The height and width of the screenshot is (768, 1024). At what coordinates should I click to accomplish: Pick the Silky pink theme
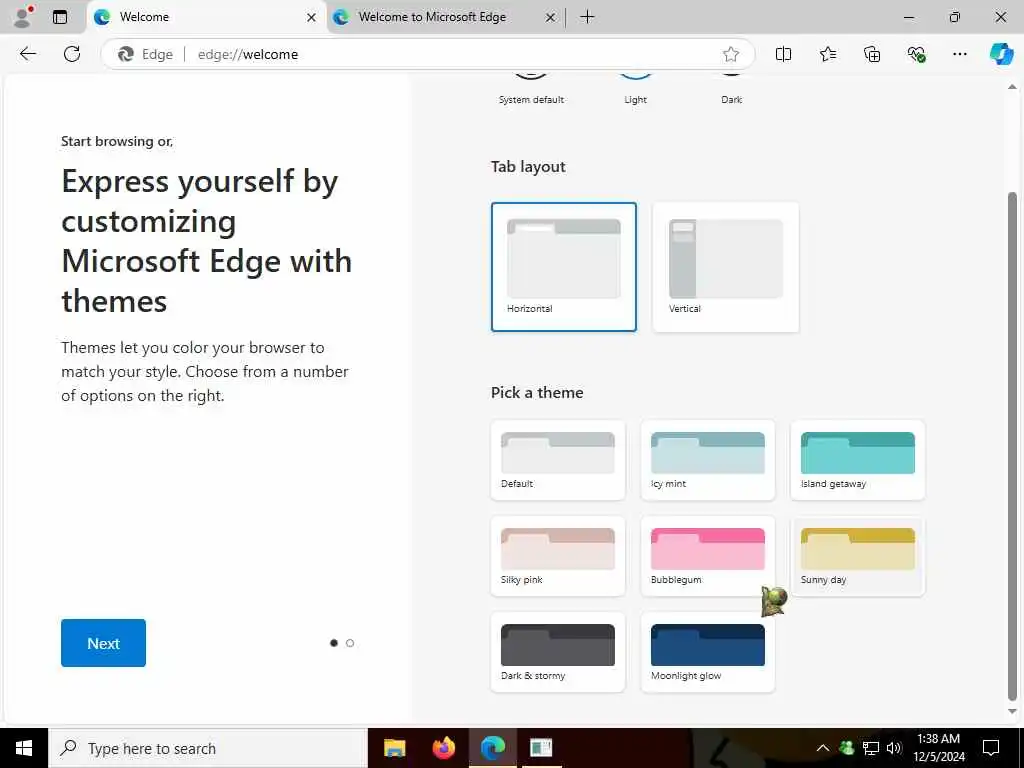coord(558,556)
